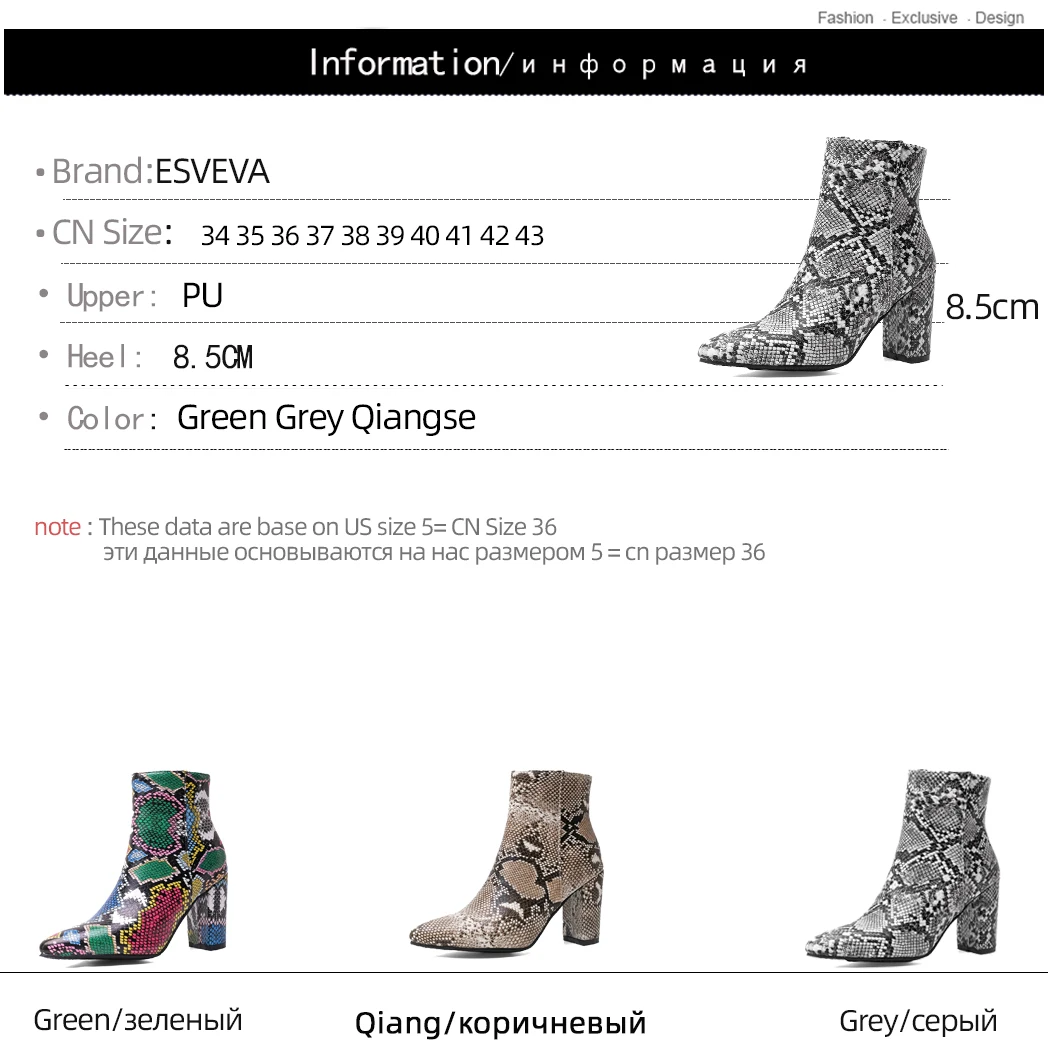Click the US size 5 note sentence
The width and height of the screenshot is (1048, 1048).
pyautogui.click(x=328, y=527)
